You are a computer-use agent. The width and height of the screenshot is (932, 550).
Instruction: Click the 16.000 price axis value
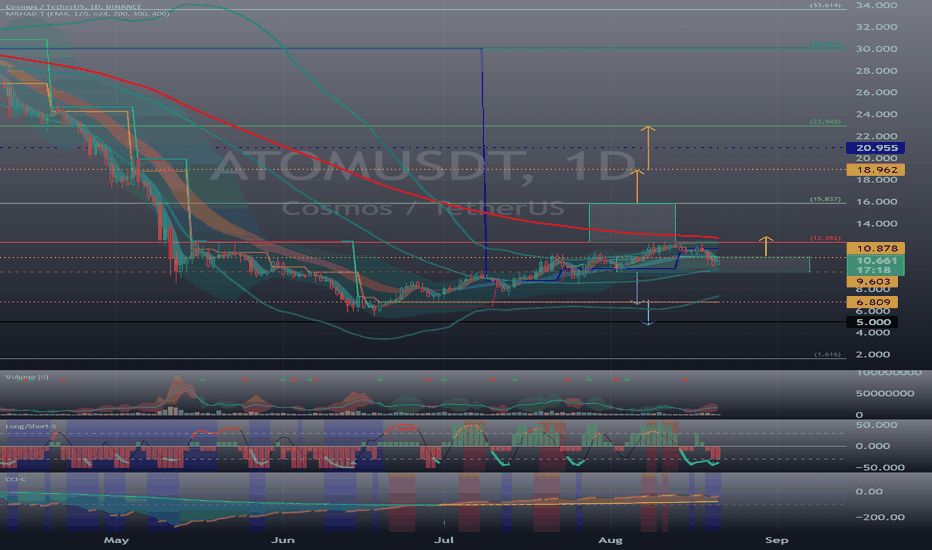click(876, 202)
